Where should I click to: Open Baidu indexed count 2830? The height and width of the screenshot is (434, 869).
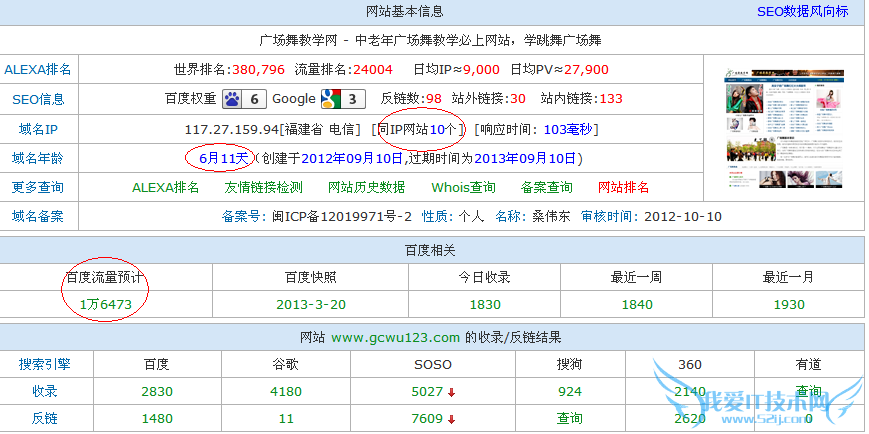pyautogui.click(x=157, y=391)
